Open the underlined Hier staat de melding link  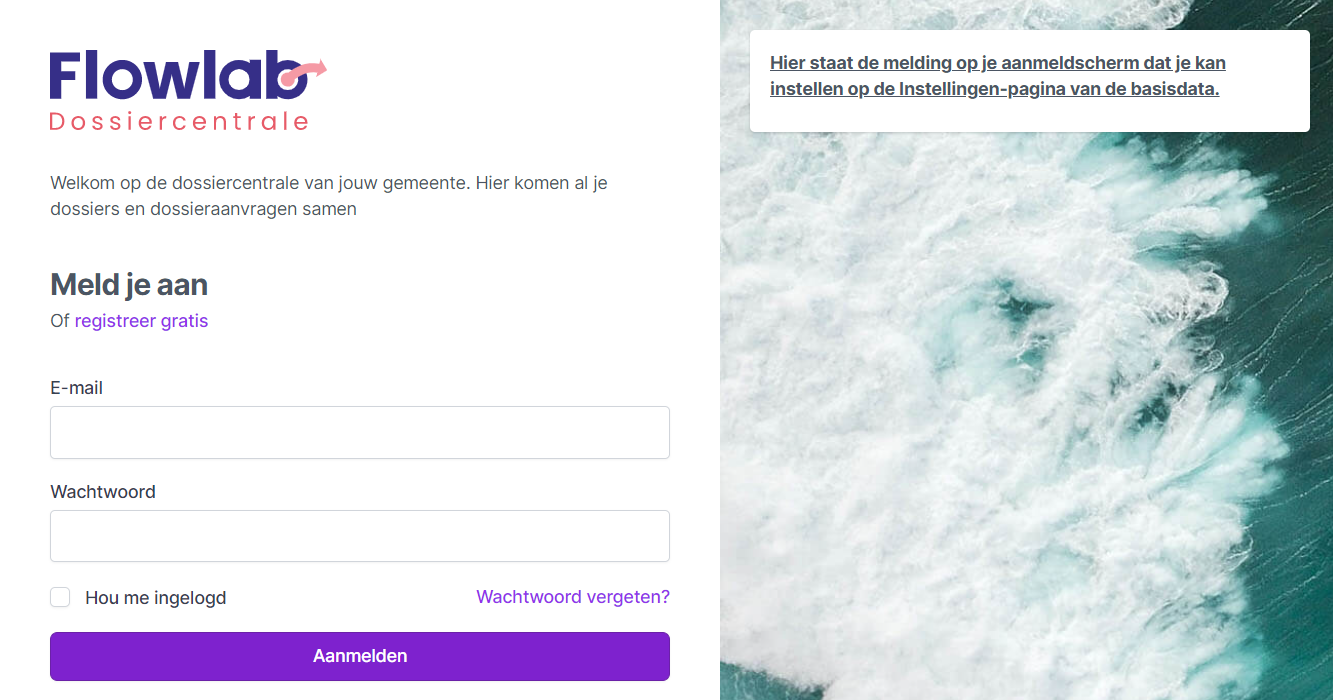pyautogui.click(x=998, y=76)
